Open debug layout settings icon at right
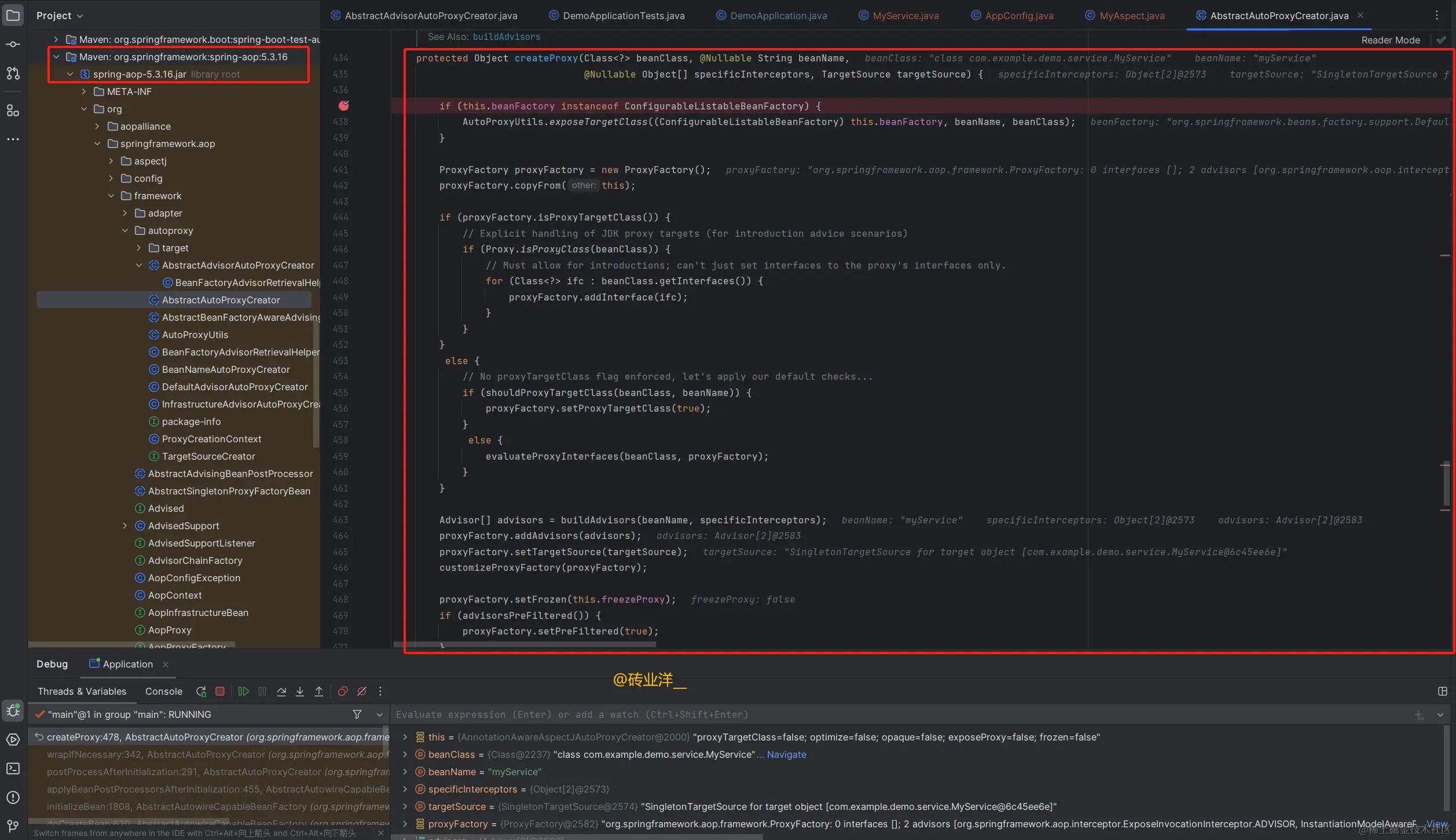 tap(1443, 691)
